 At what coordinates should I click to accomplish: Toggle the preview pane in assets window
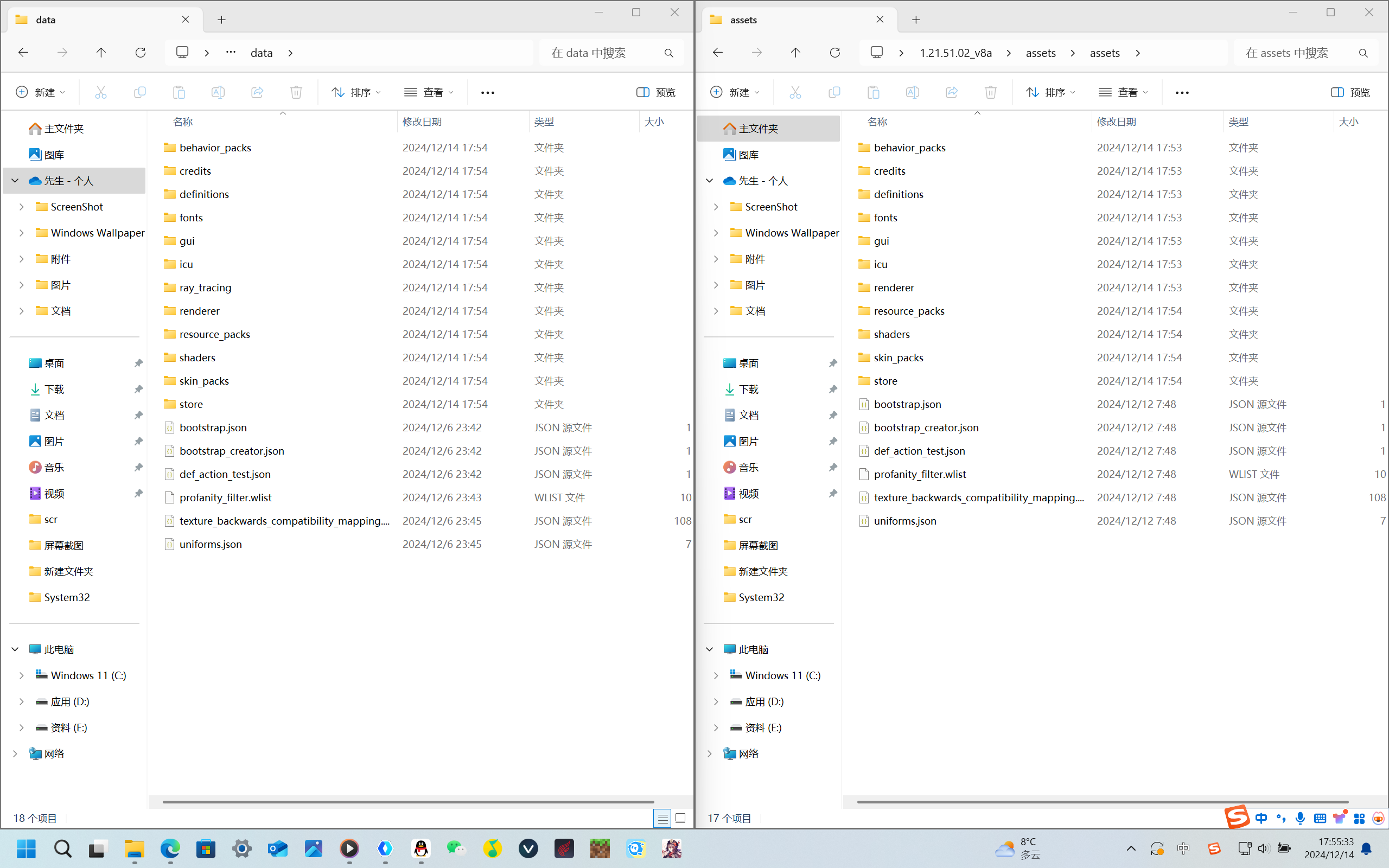[x=1350, y=92]
